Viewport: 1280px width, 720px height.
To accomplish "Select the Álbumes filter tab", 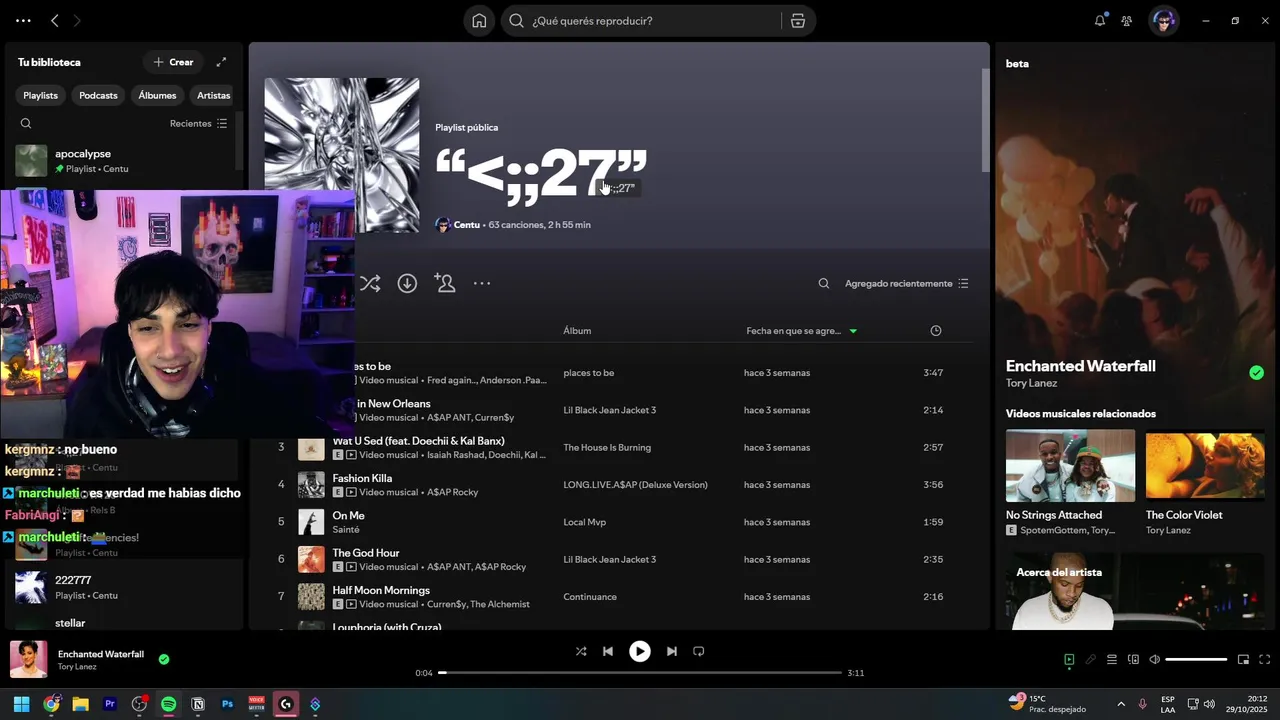I will tap(157, 96).
